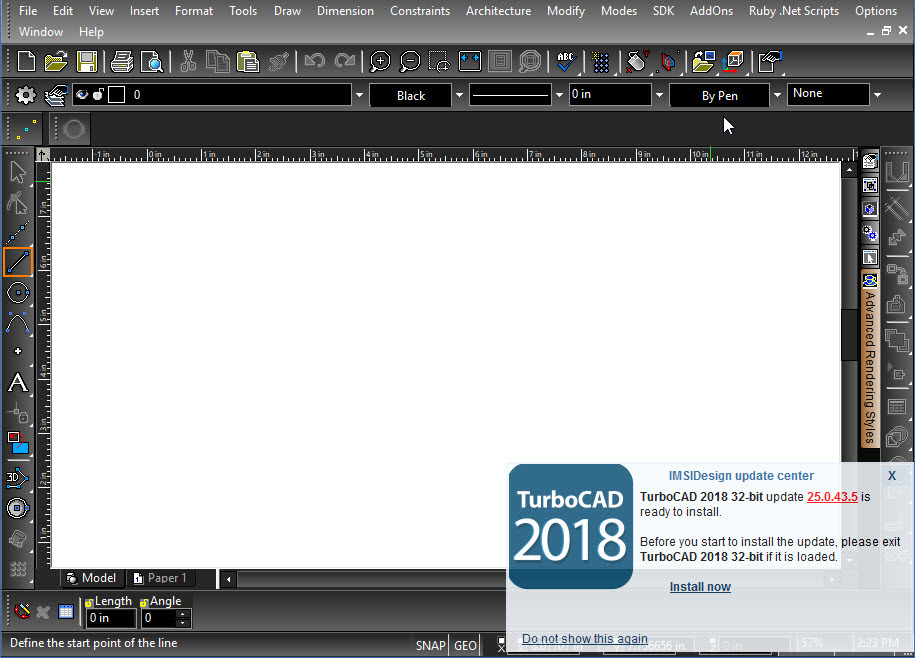This screenshot has height=658, width=915.
Task: Click the red and blue overlapping squares tool
Action: 18,443
